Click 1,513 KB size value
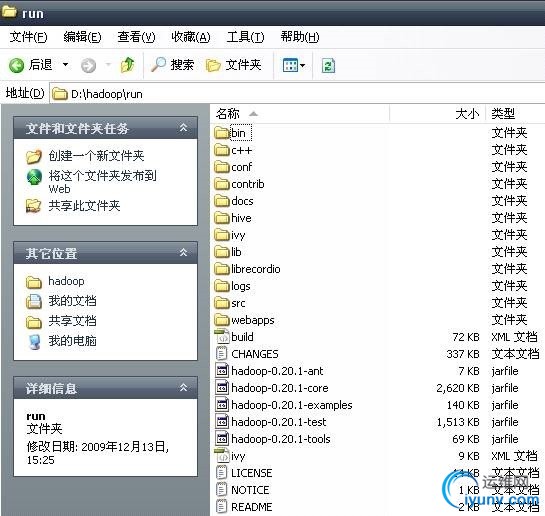The height and width of the screenshot is (516, 545). click(458, 422)
